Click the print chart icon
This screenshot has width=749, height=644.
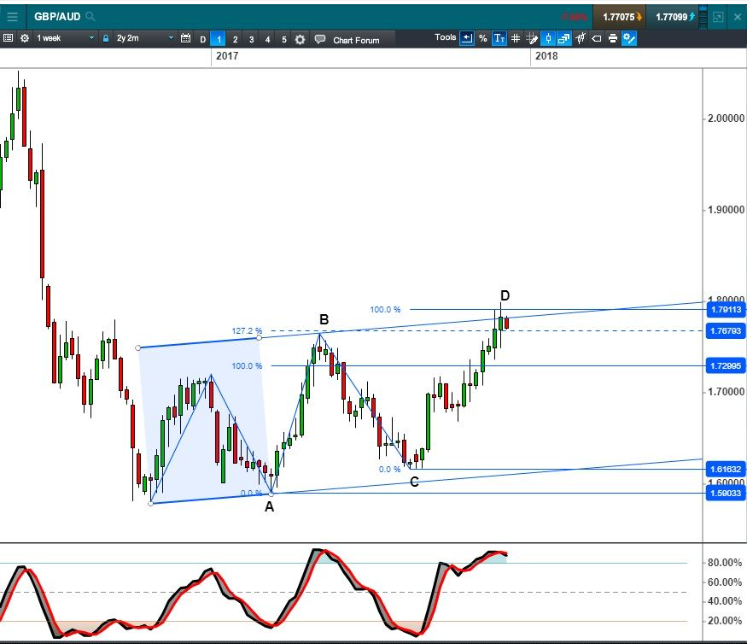[x=612, y=38]
